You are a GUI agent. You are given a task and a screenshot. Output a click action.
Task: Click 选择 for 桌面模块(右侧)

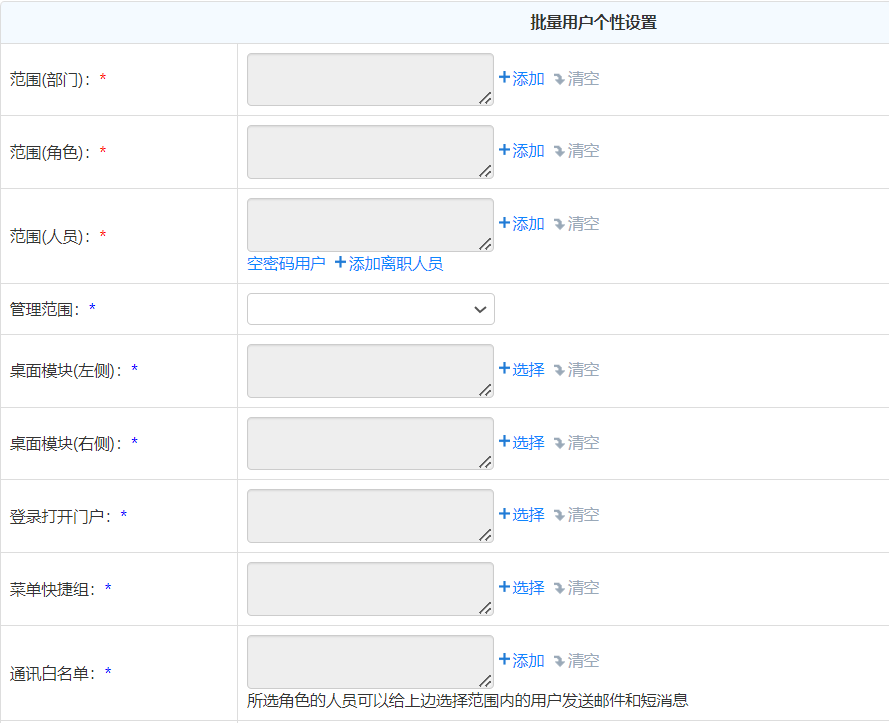[521, 443]
